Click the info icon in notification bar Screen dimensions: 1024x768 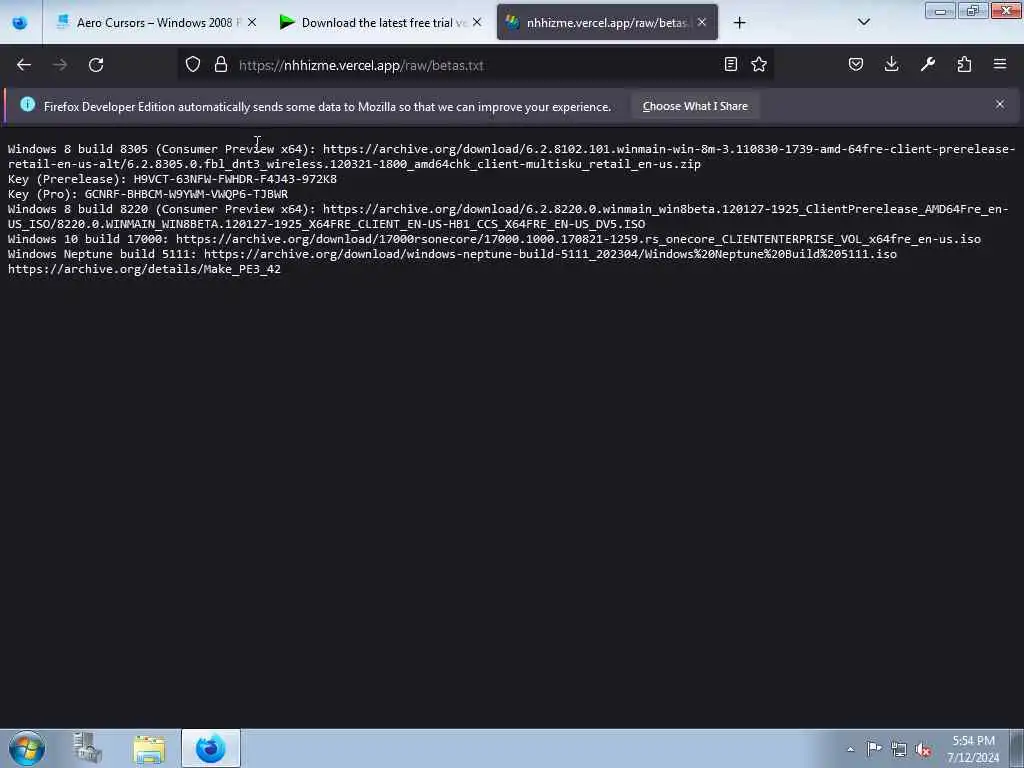[x=27, y=104]
